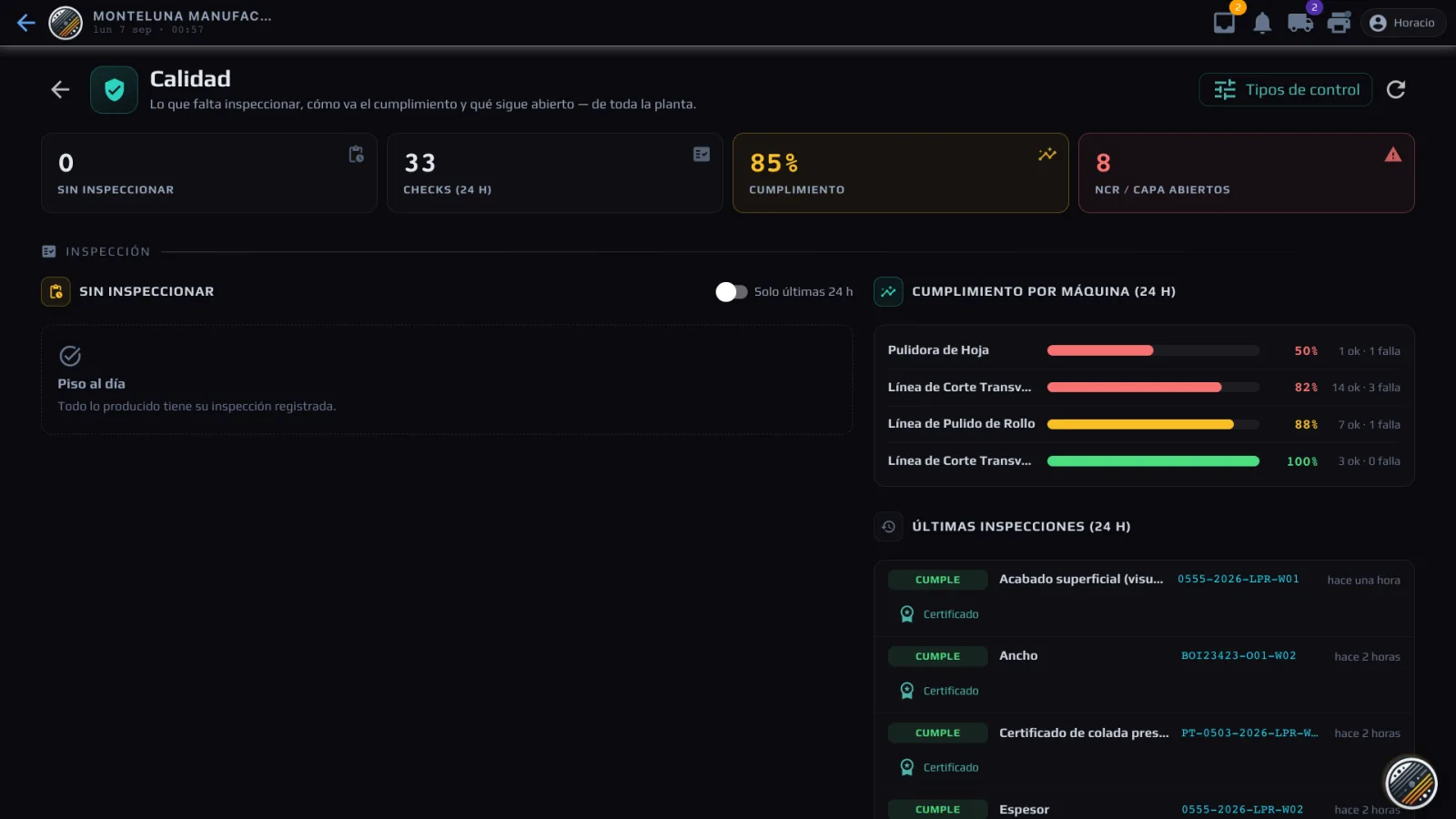Open the Ancho inspection entry
The height and width of the screenshot is (819, 1456).
point(1144,674)
